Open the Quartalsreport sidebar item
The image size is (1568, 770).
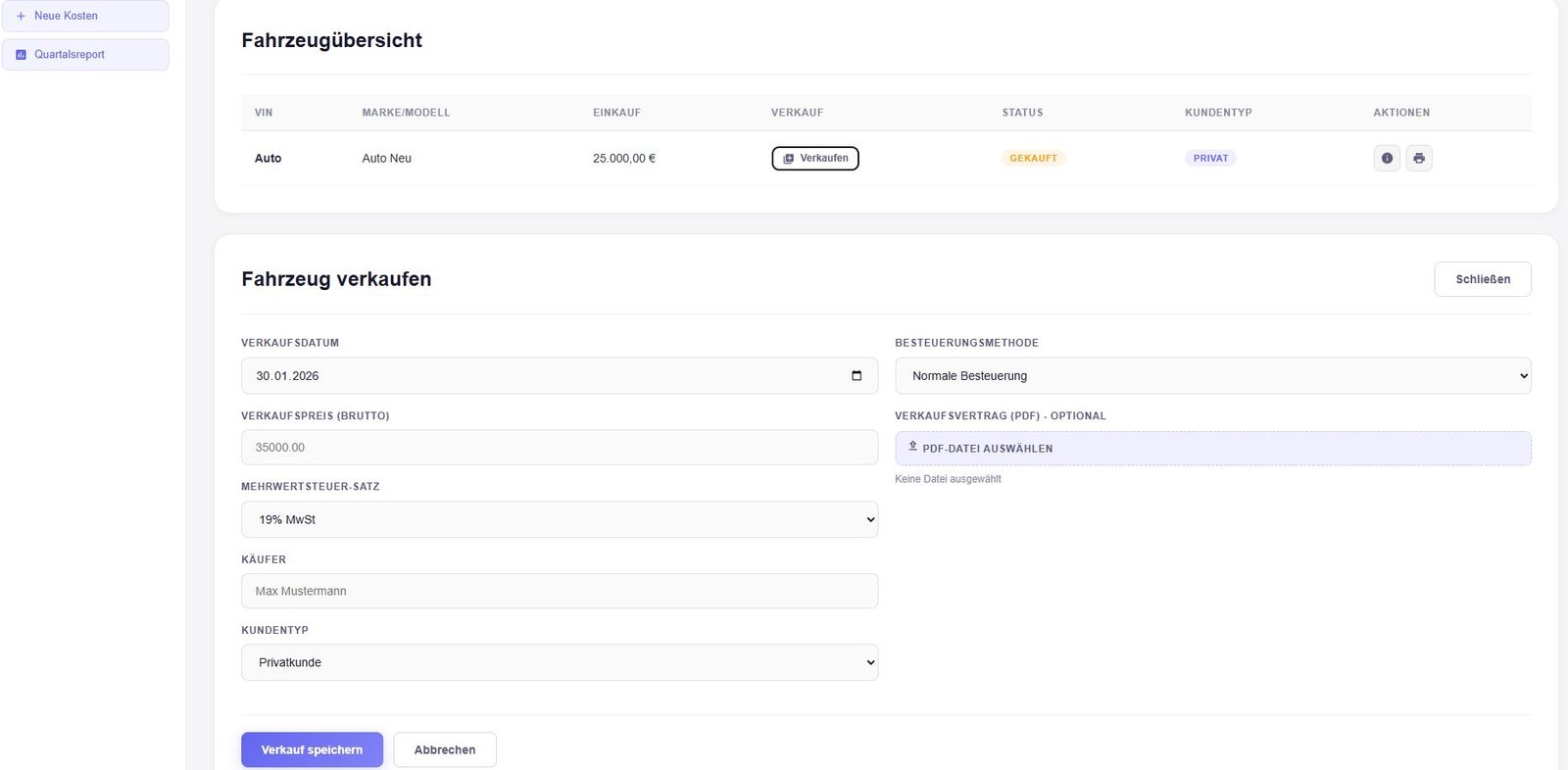tap(84, 55)
